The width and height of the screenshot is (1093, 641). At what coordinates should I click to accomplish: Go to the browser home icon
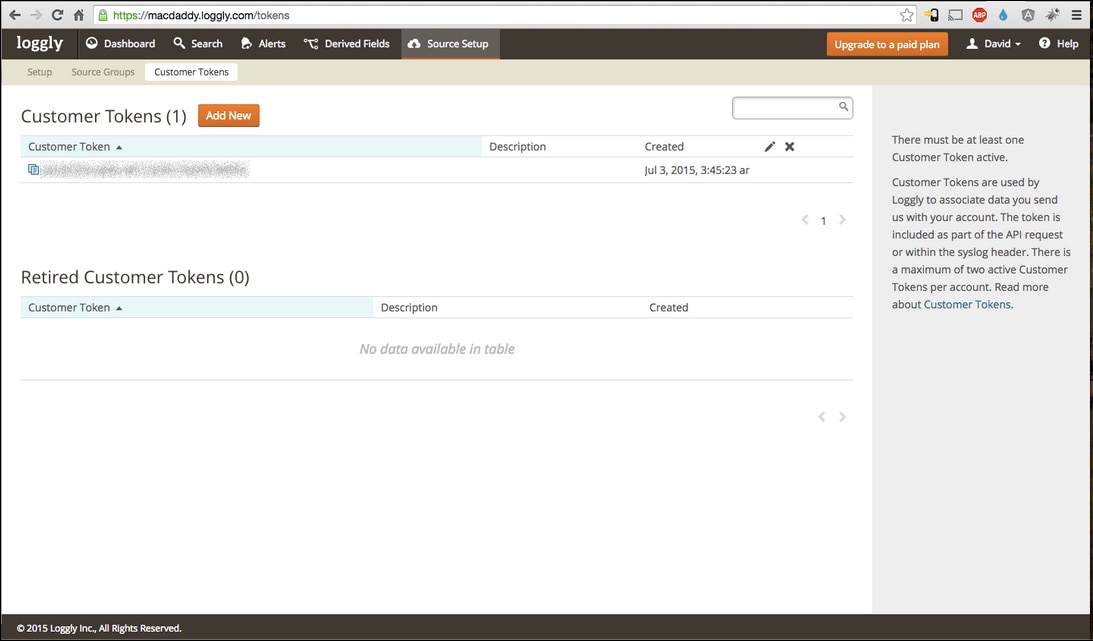coord(78,15)
